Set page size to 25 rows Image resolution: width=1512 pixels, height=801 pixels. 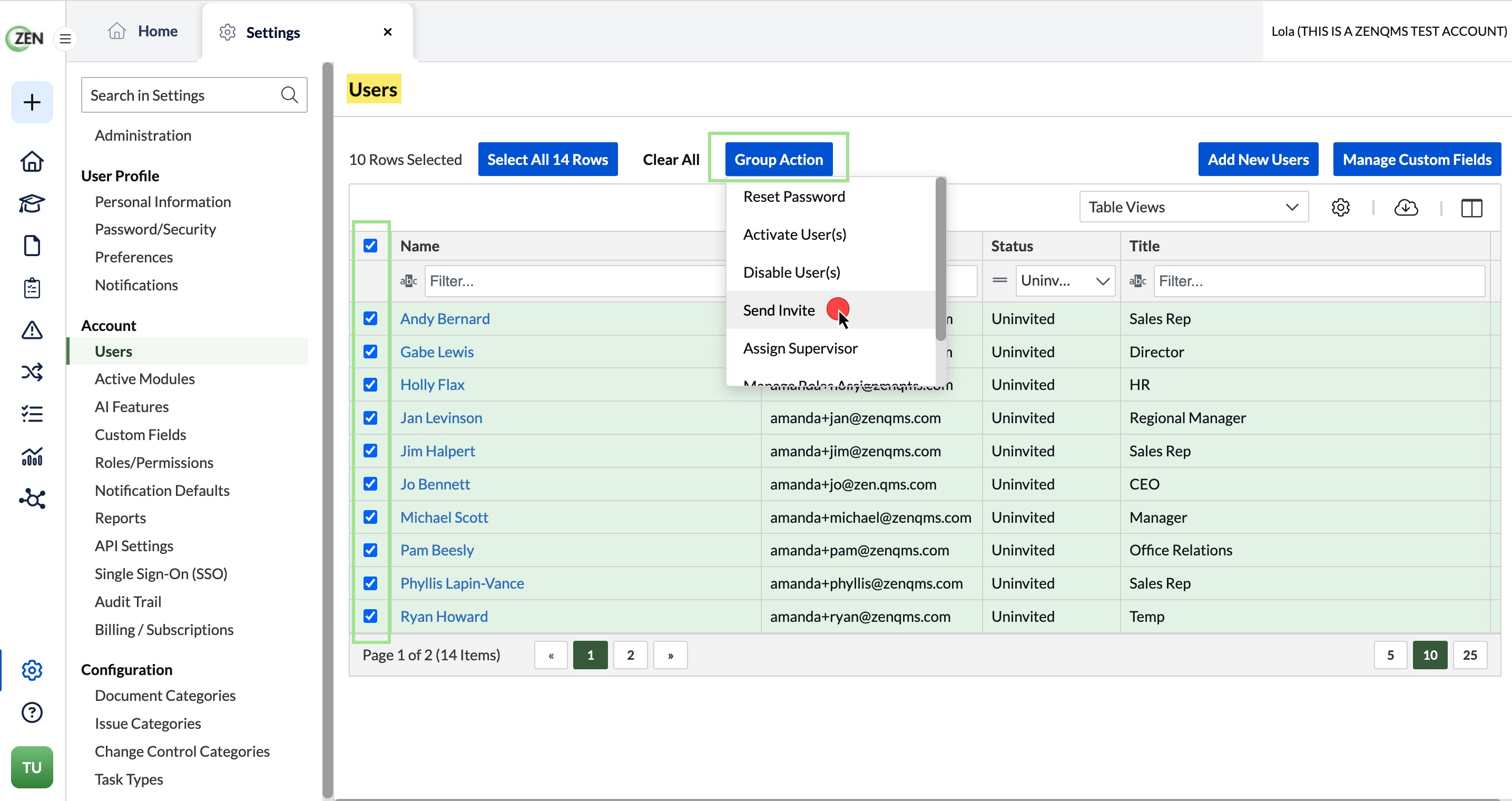point(1470,655)
